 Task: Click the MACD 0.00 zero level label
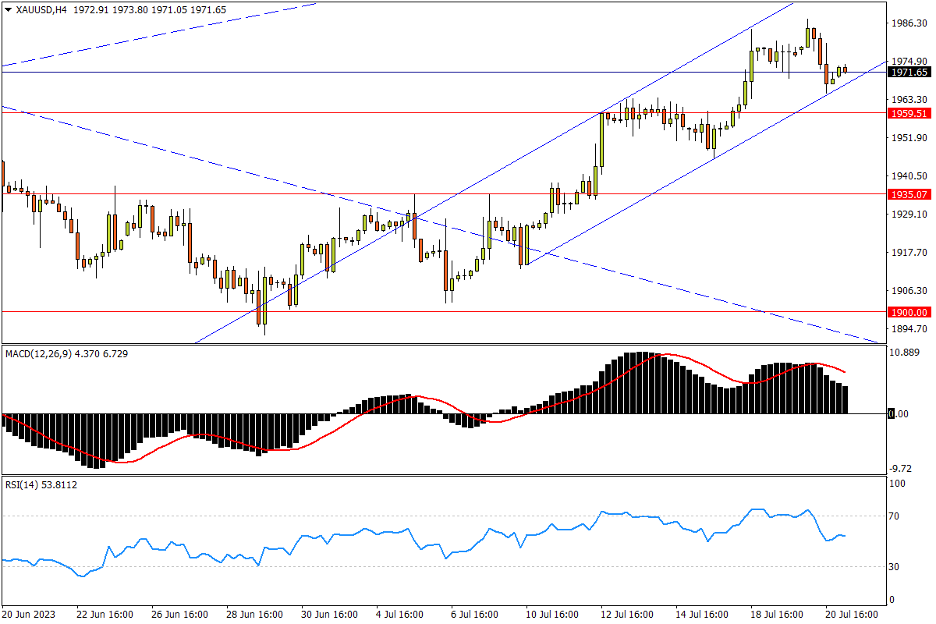click(902, 414)
